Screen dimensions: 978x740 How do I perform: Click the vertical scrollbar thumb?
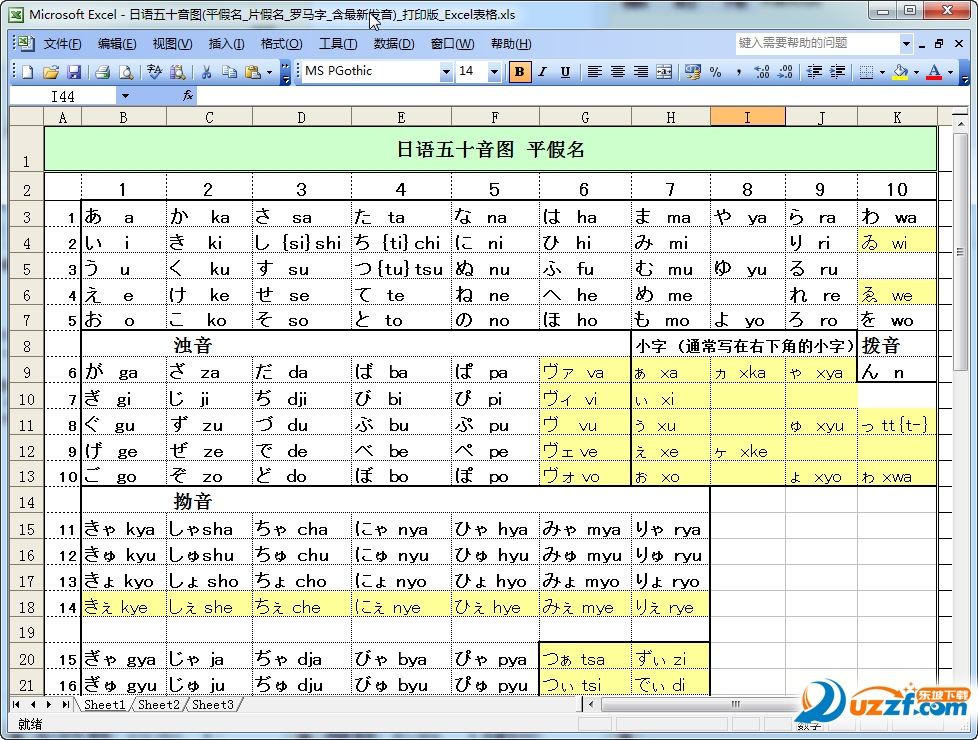click(x=960, y=251)
